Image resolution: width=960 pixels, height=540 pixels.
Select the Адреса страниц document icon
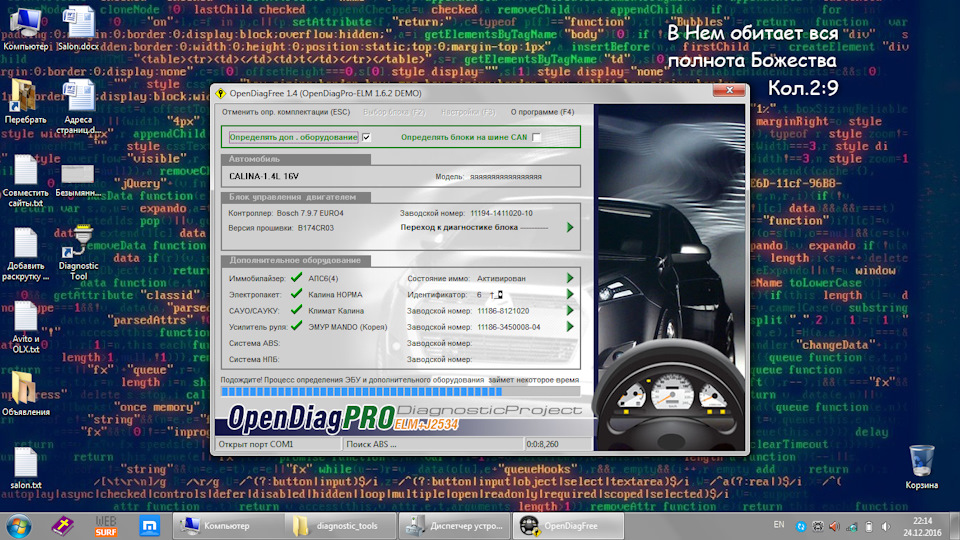pos(78,107)
